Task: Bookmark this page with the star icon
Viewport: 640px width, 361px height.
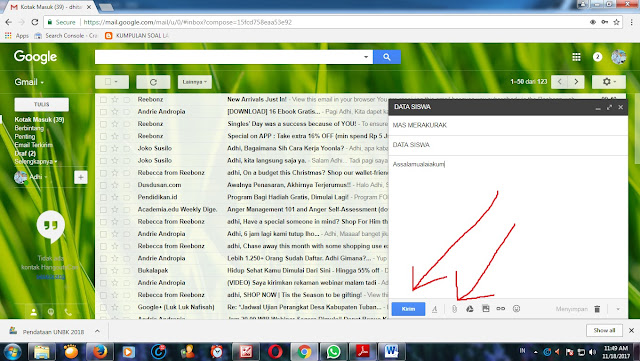Action: [616, 22]
